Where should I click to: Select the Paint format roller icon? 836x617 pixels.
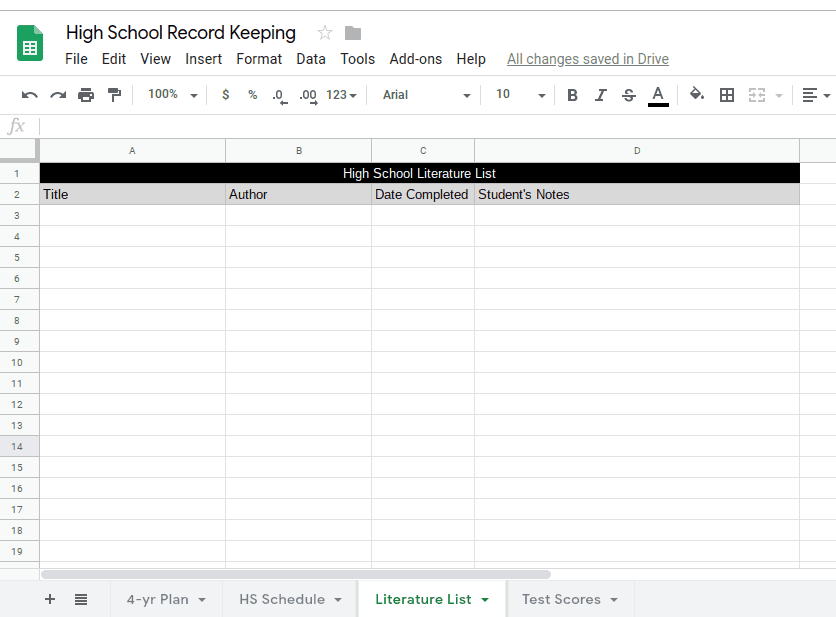(x=114, y=95)
